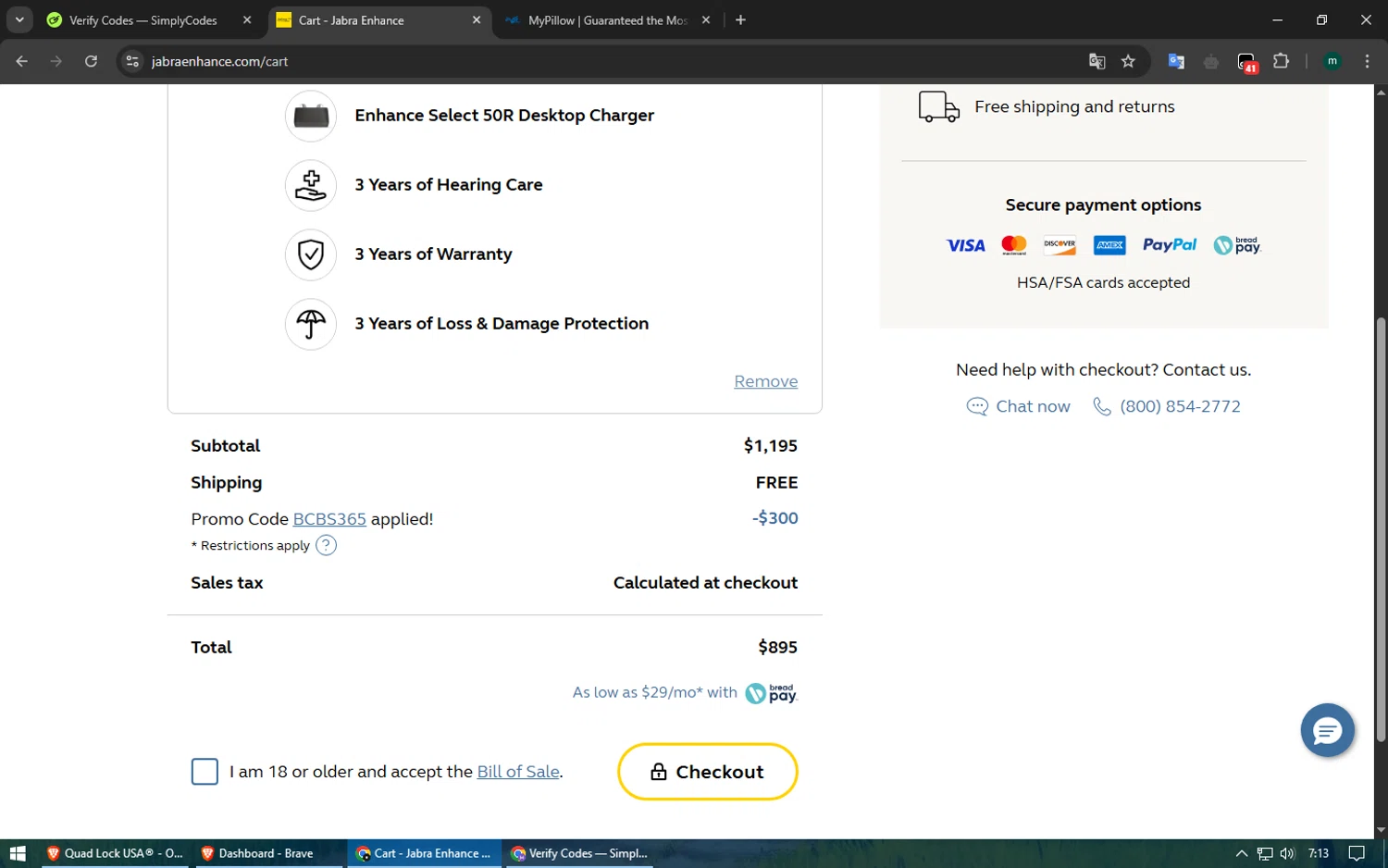Viewport: 1388px width, 868px height.
Task: Click the free shipping truck icon
Action: [x=938, y=106]
